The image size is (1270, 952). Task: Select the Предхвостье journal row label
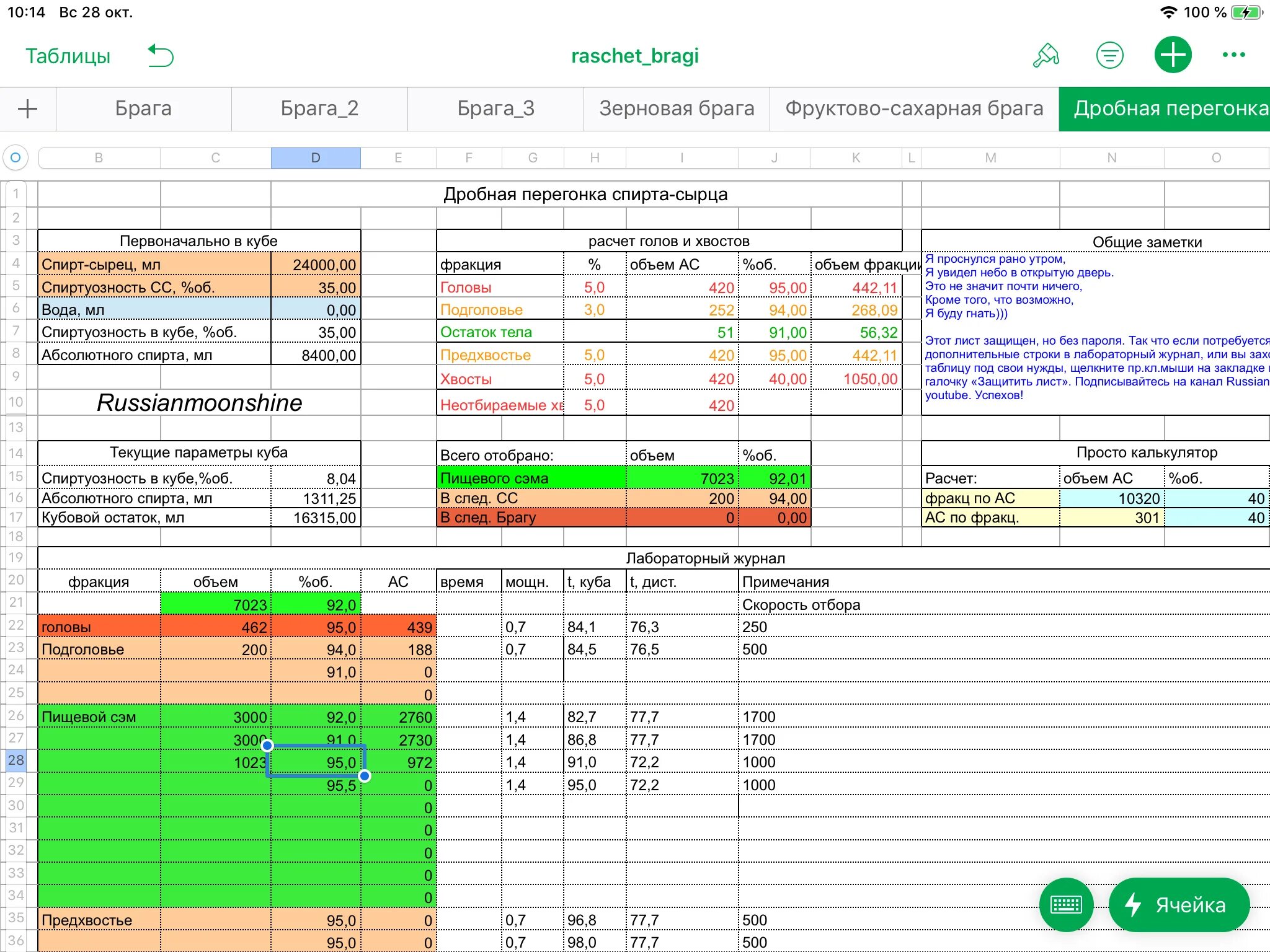click(99, 920)
